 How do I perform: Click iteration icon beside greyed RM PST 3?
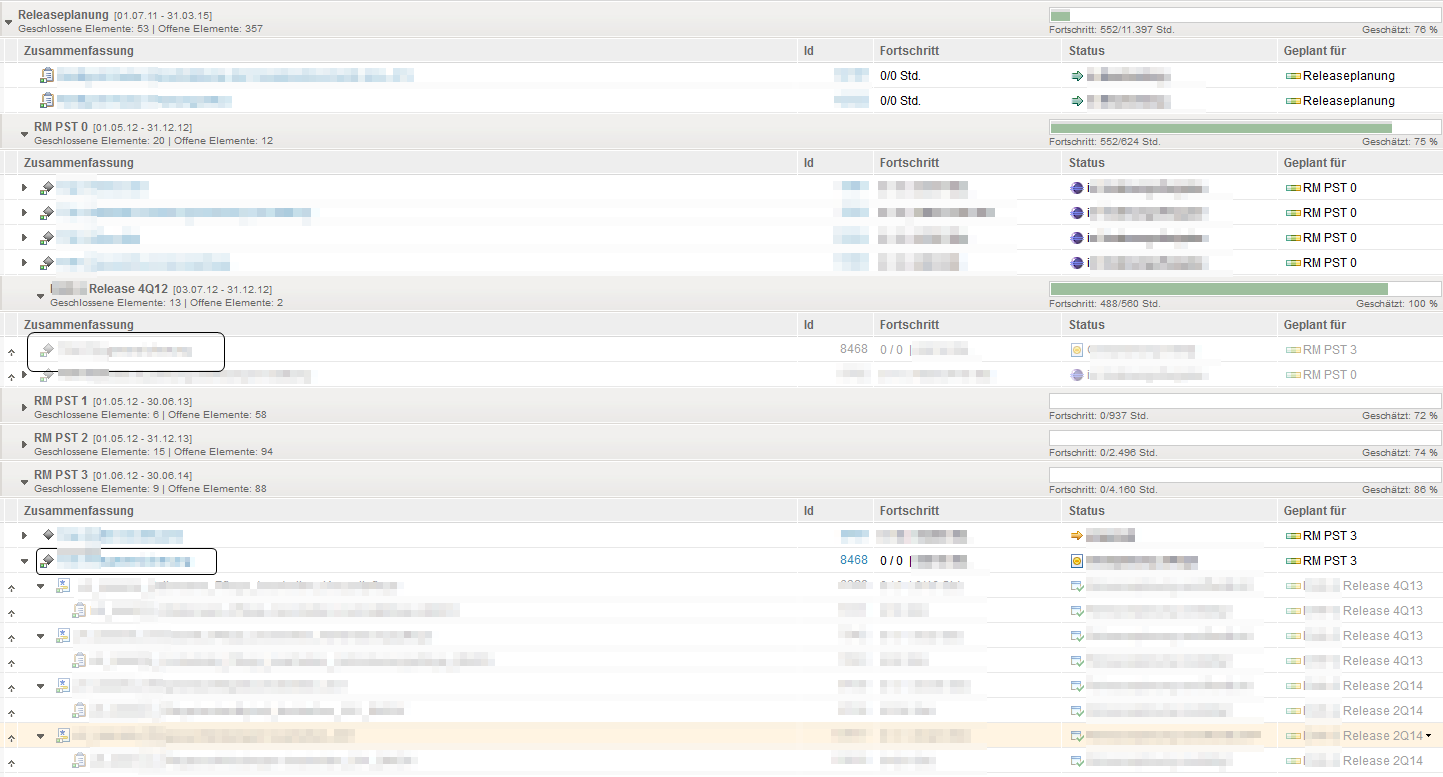click(x=1293, y=350)
